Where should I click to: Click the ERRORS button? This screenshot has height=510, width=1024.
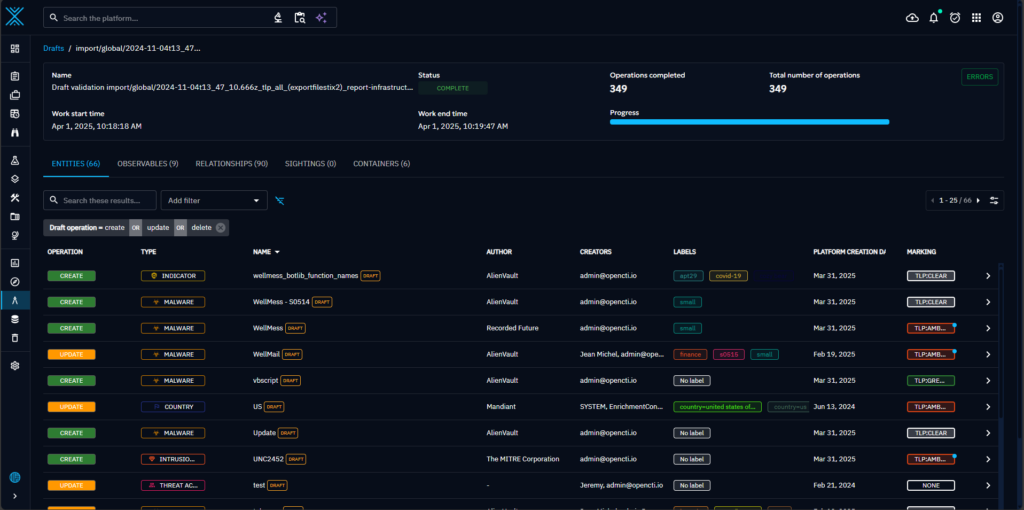(979, 77)
